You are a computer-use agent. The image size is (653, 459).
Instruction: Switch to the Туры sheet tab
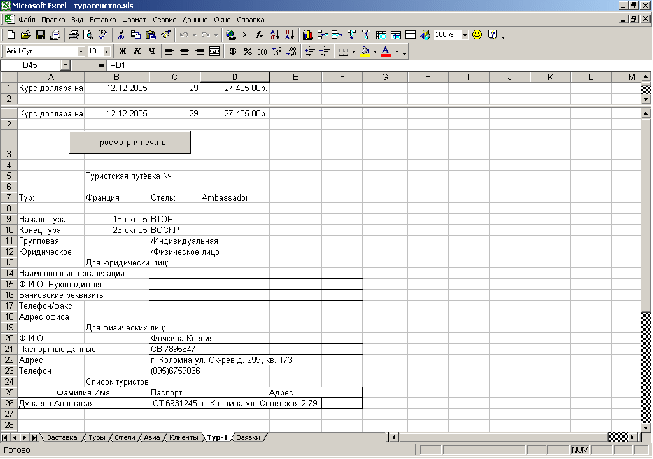pos(97,438)
